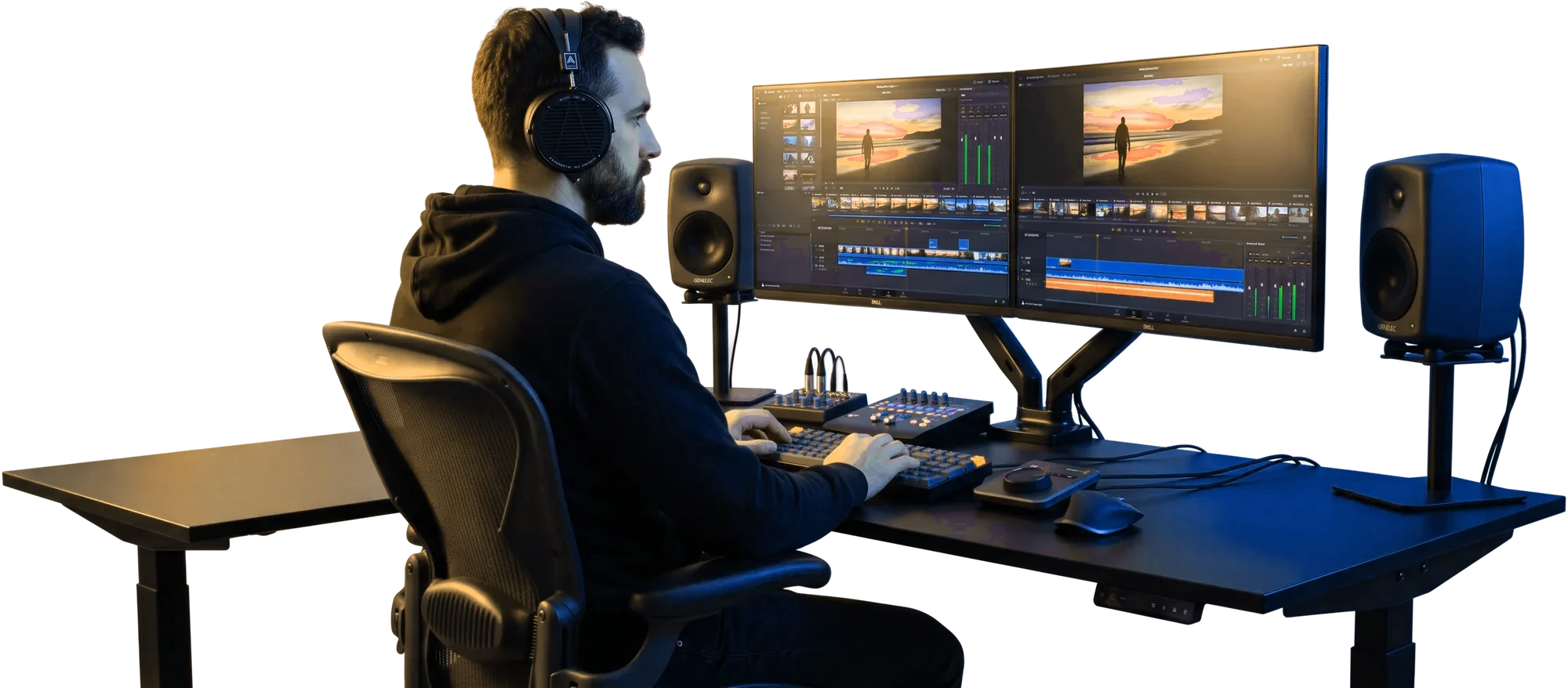Image resolution: width=1568 pixels, height=688 pixels.
Task: Click the home icon at left monitor bottom-right
Action: pyautogui.click(x=996, y=301)
